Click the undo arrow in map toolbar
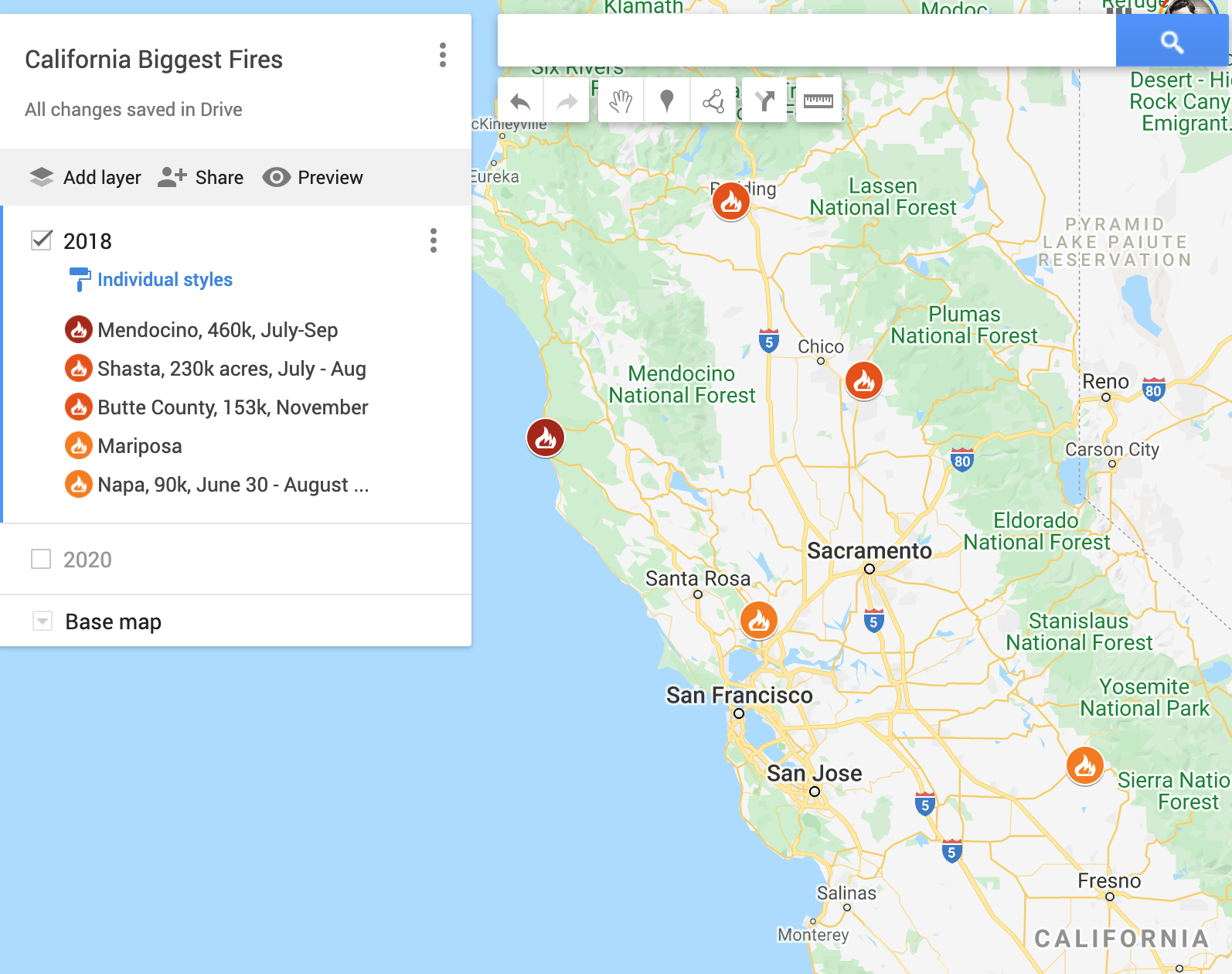The image size is (1232, 974). (x=521, y=101)
